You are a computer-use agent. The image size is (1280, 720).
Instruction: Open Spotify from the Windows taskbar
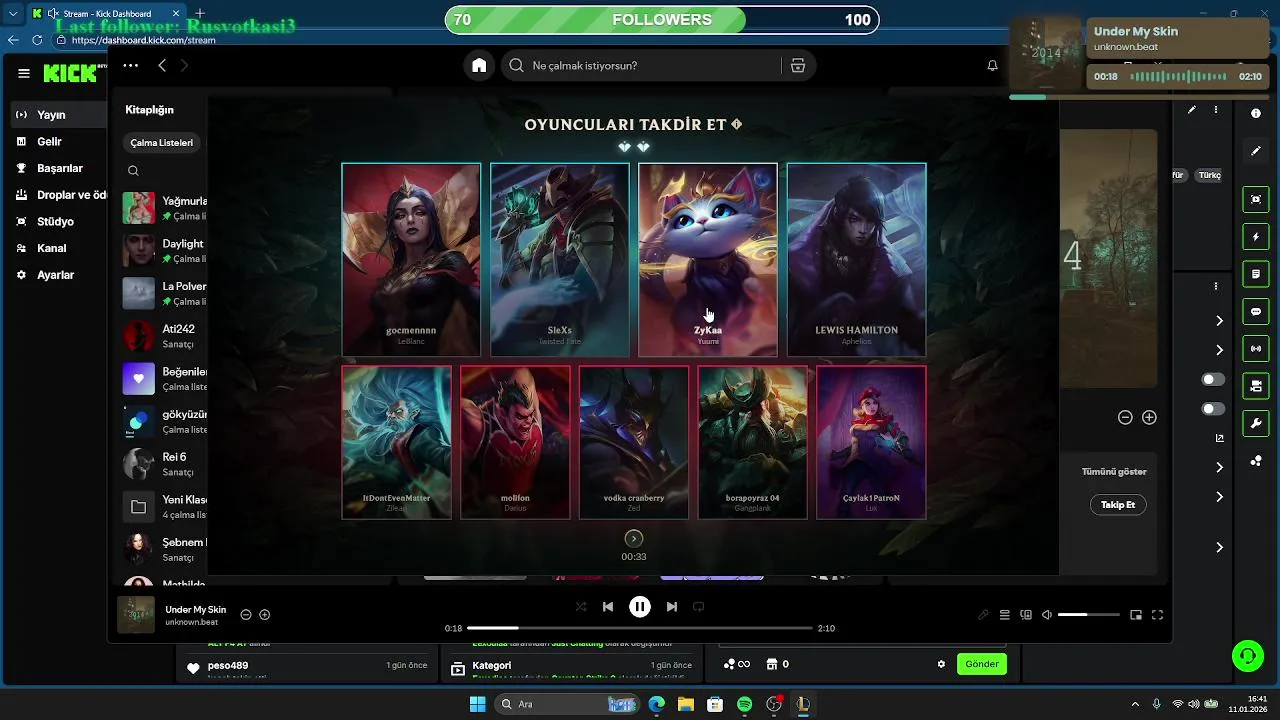744,704
